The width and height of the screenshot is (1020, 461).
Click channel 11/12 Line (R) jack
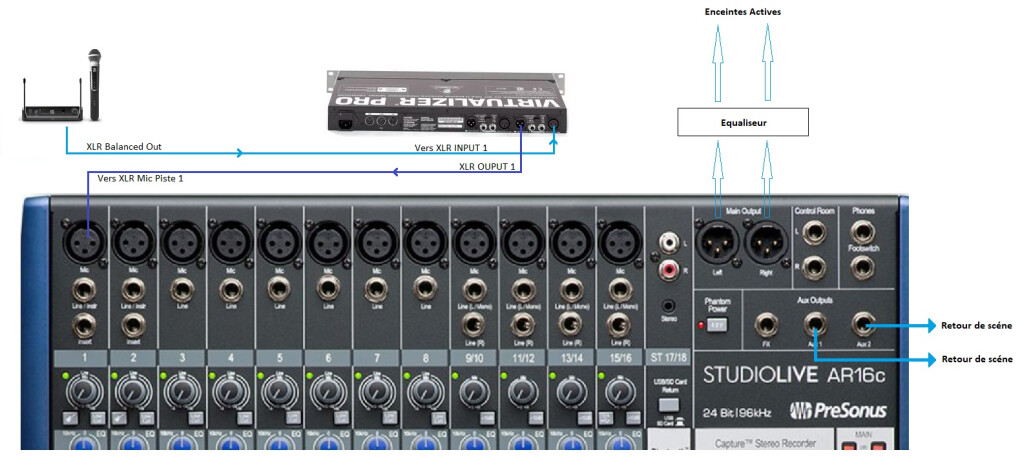pyautogui.click(x=522, y=324)
